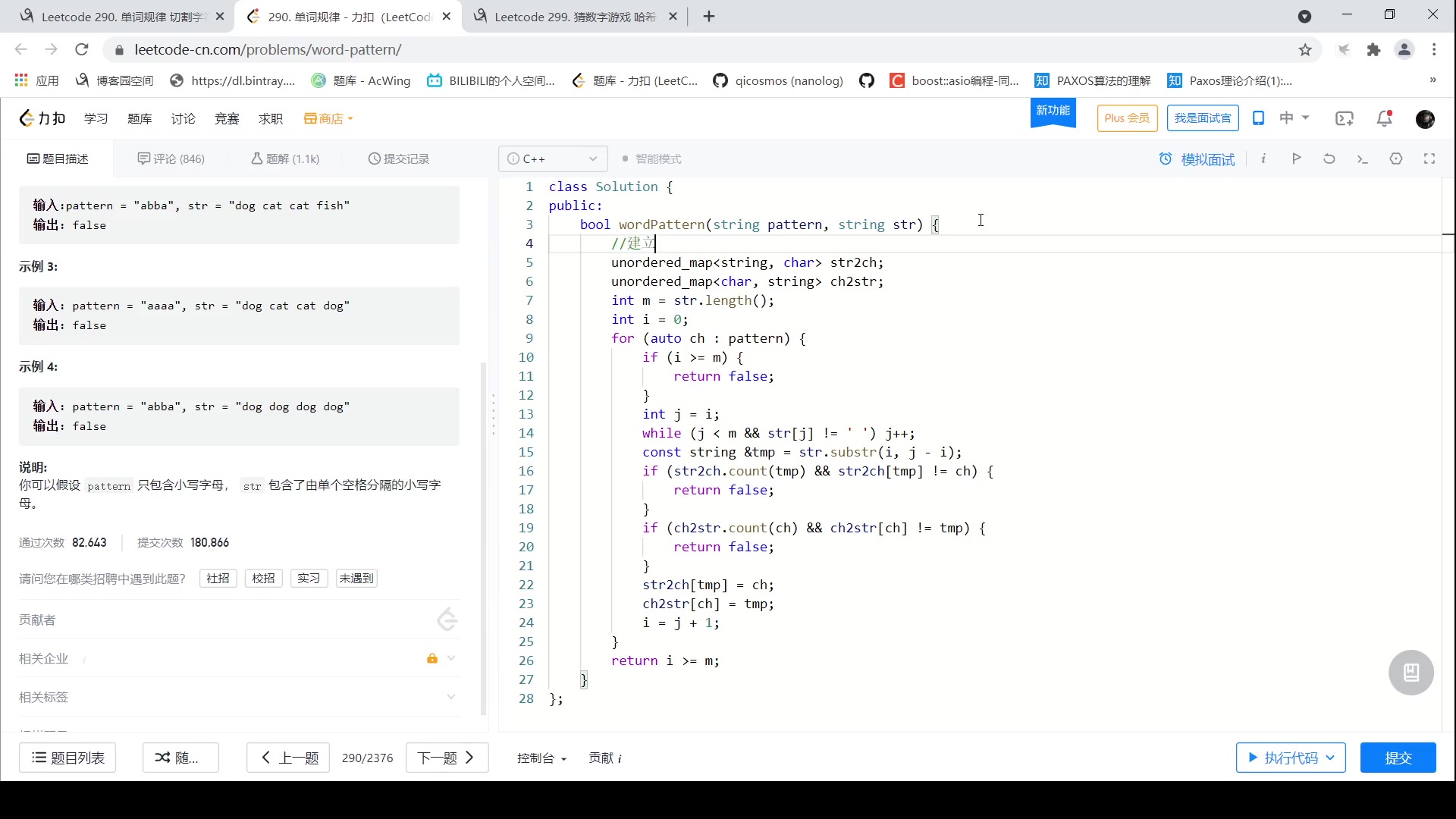Click the share/contribute icon at bottom
The image size is (1456, 819).
click(x=605, y=757)
